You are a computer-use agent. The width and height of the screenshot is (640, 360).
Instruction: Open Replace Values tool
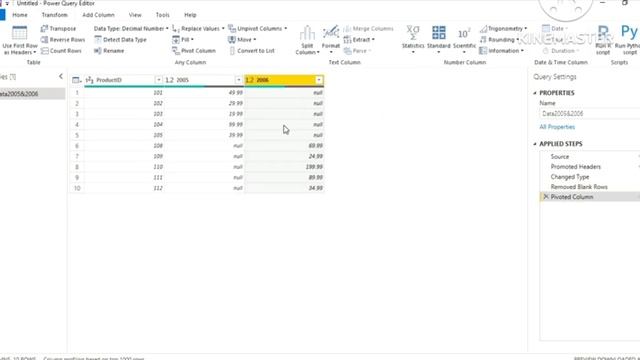coord(198,29)
